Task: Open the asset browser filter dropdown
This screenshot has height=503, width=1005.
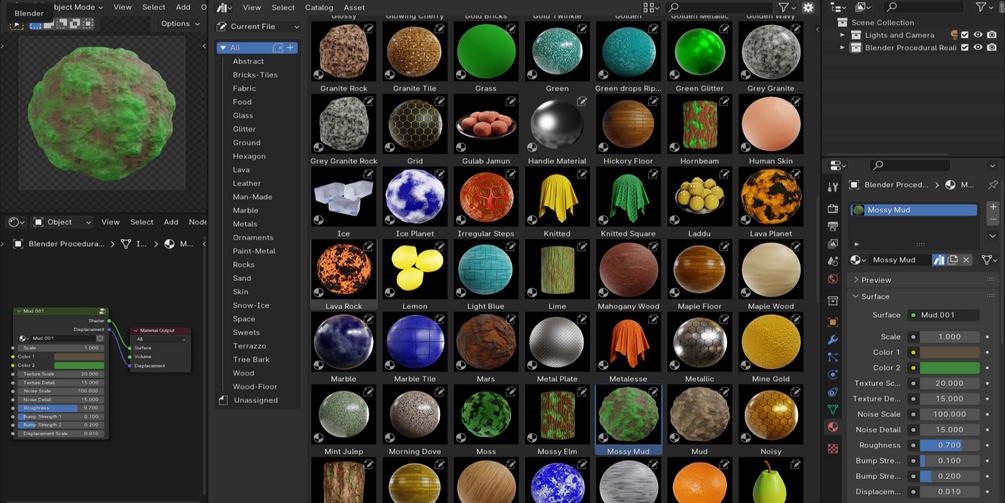Action: pyautogui.click(x=786, y=8)
